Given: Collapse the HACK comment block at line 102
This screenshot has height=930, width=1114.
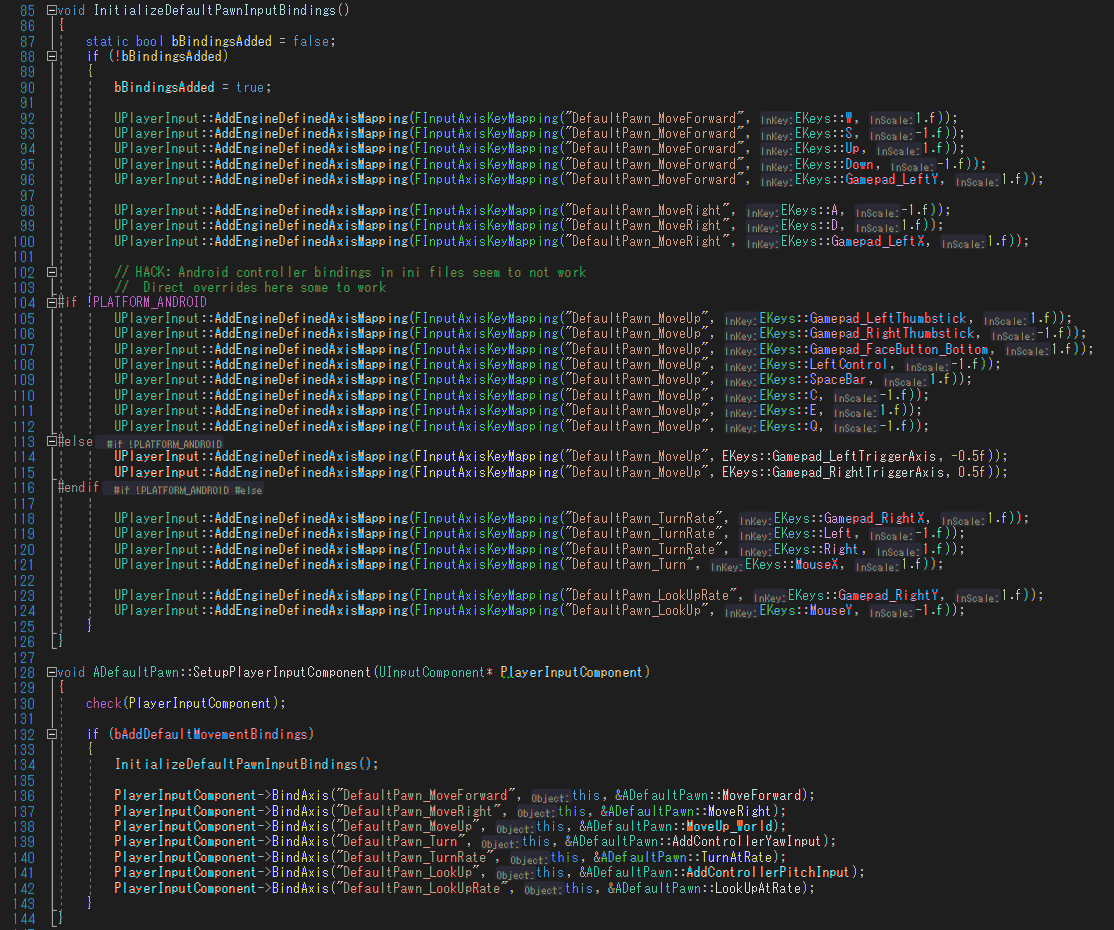Looking at the screenshot, I should click(52, 272).
